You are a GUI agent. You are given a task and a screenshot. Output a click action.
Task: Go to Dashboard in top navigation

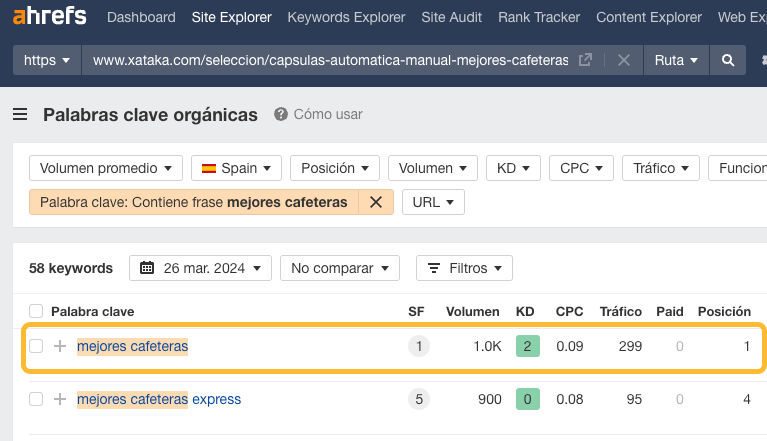pyautogui.click(x=141, y=17)
